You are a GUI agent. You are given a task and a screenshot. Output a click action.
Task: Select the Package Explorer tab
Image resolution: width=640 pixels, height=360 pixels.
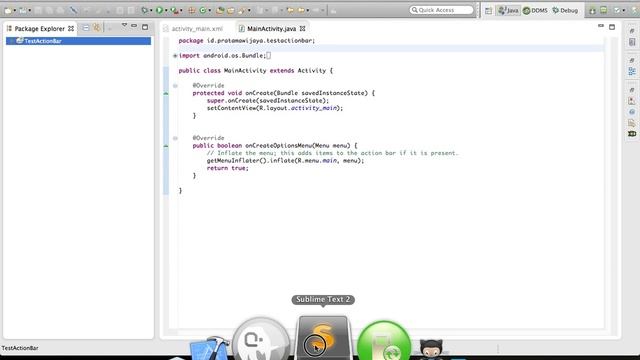(40, 29)
